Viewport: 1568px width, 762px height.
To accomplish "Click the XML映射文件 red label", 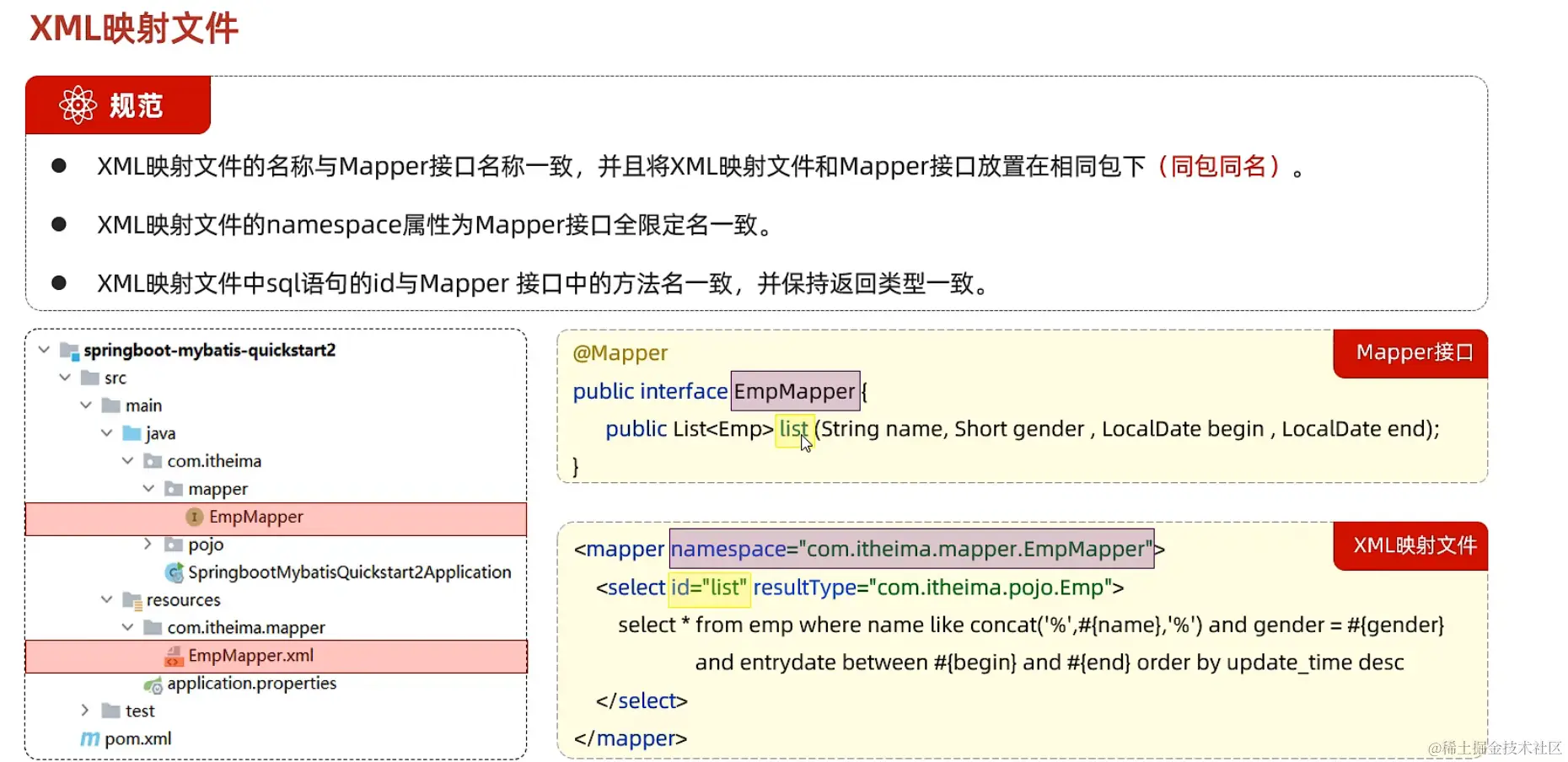I will click(x=1411, y=545).
